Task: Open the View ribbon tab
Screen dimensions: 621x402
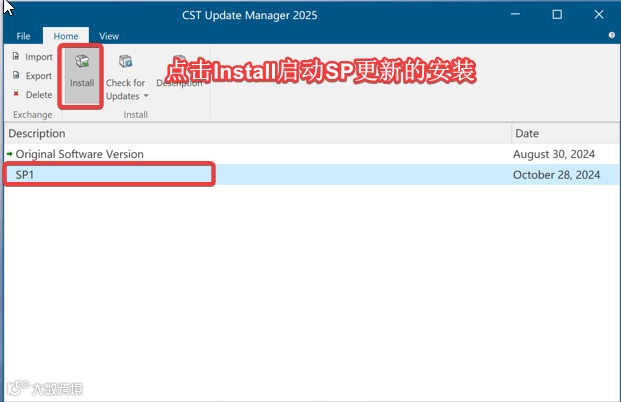Action: coord(109,36)
